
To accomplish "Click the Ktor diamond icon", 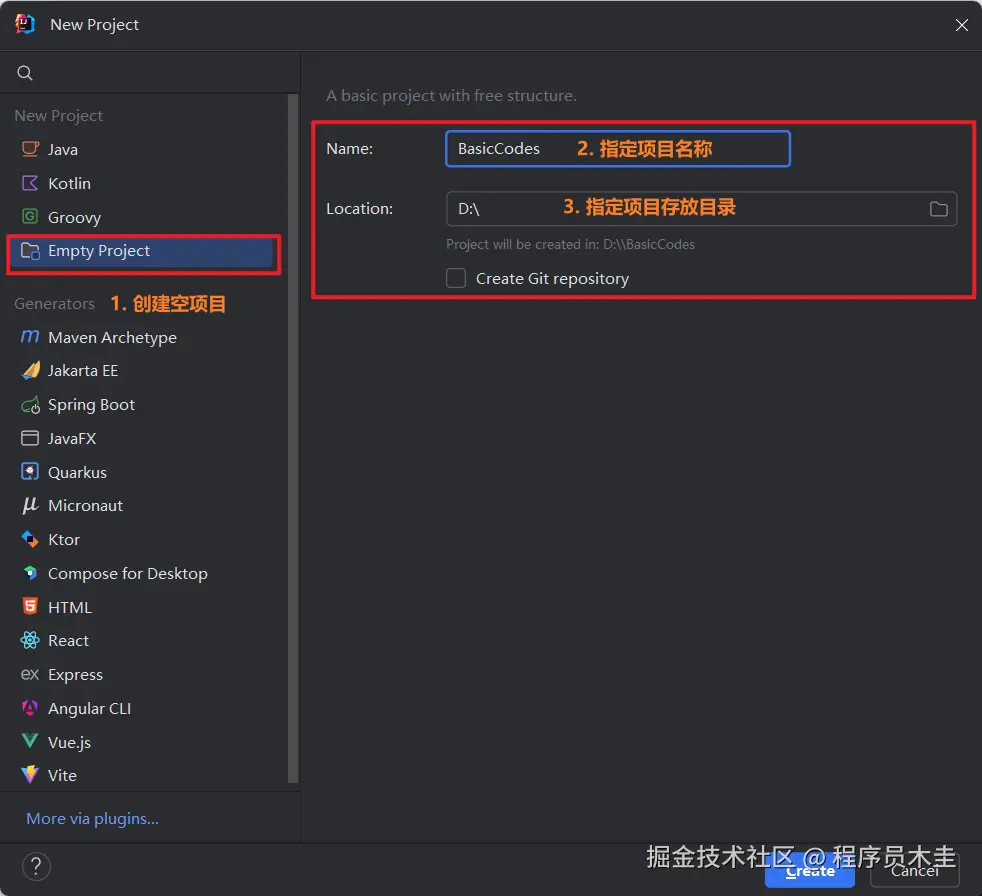I will (30, 539).
